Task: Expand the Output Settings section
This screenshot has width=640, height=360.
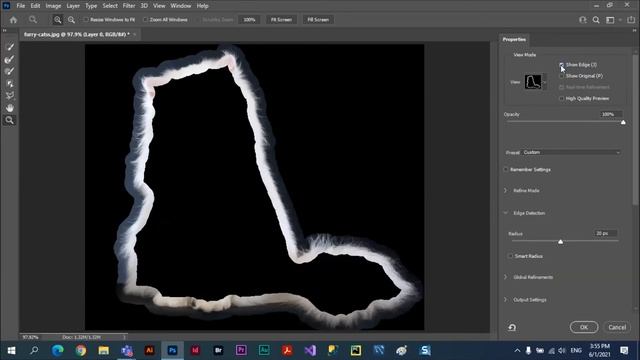Action: (506, 300)
